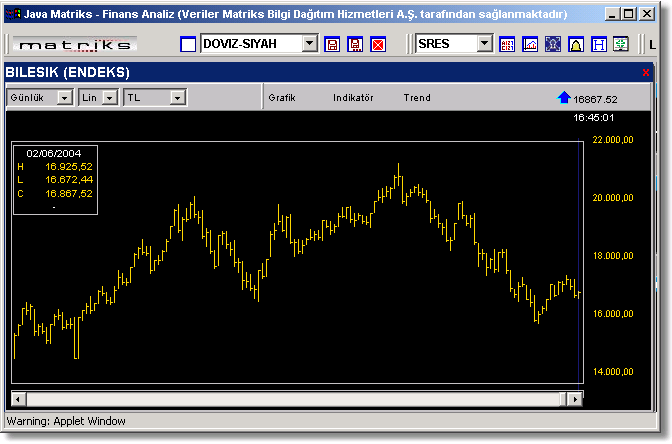This screenshot has width=672, height=444.
Task: Click the chart scrollbar right arrow
Action: pos(574,399)
